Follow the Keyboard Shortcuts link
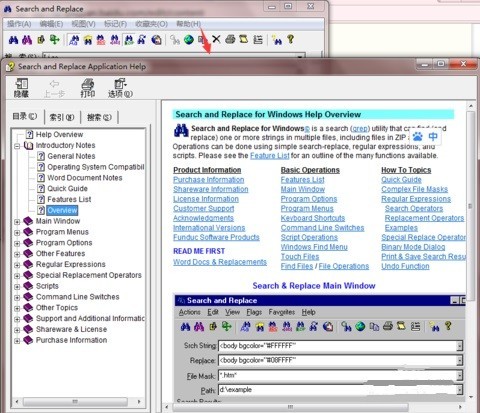 click(313, 218)
